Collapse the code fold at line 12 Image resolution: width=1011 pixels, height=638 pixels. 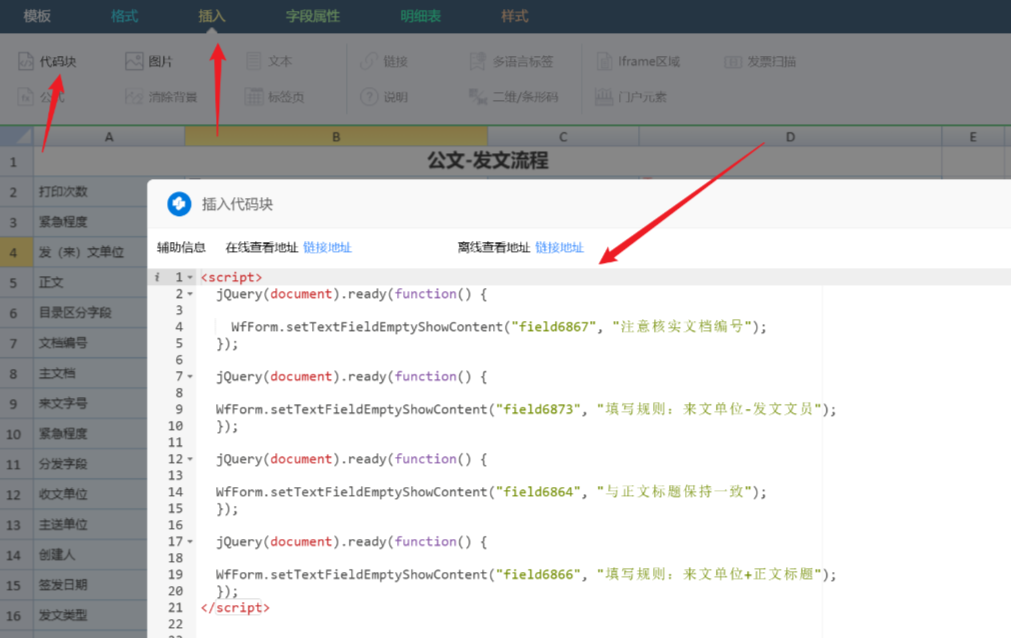click(190, 459)
